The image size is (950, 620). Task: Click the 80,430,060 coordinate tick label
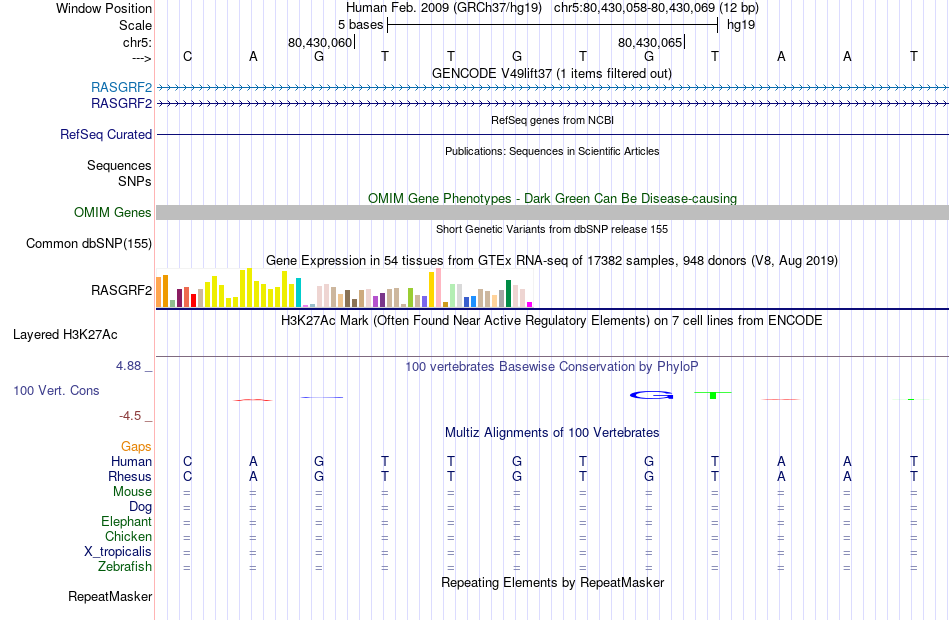pos(320,42)
